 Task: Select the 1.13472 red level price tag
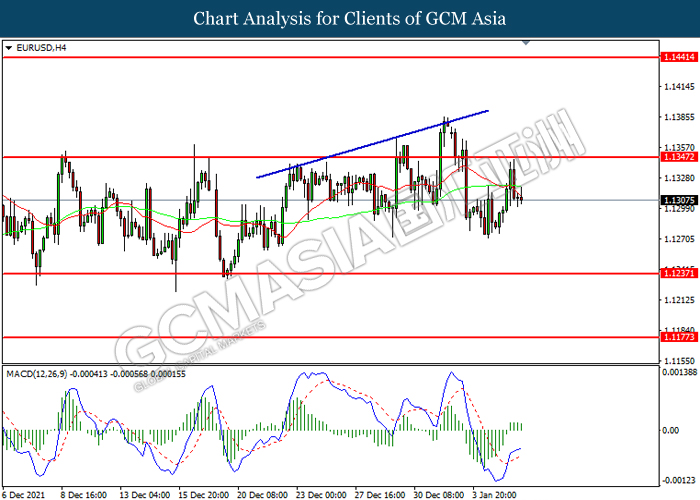pos(679,157)
